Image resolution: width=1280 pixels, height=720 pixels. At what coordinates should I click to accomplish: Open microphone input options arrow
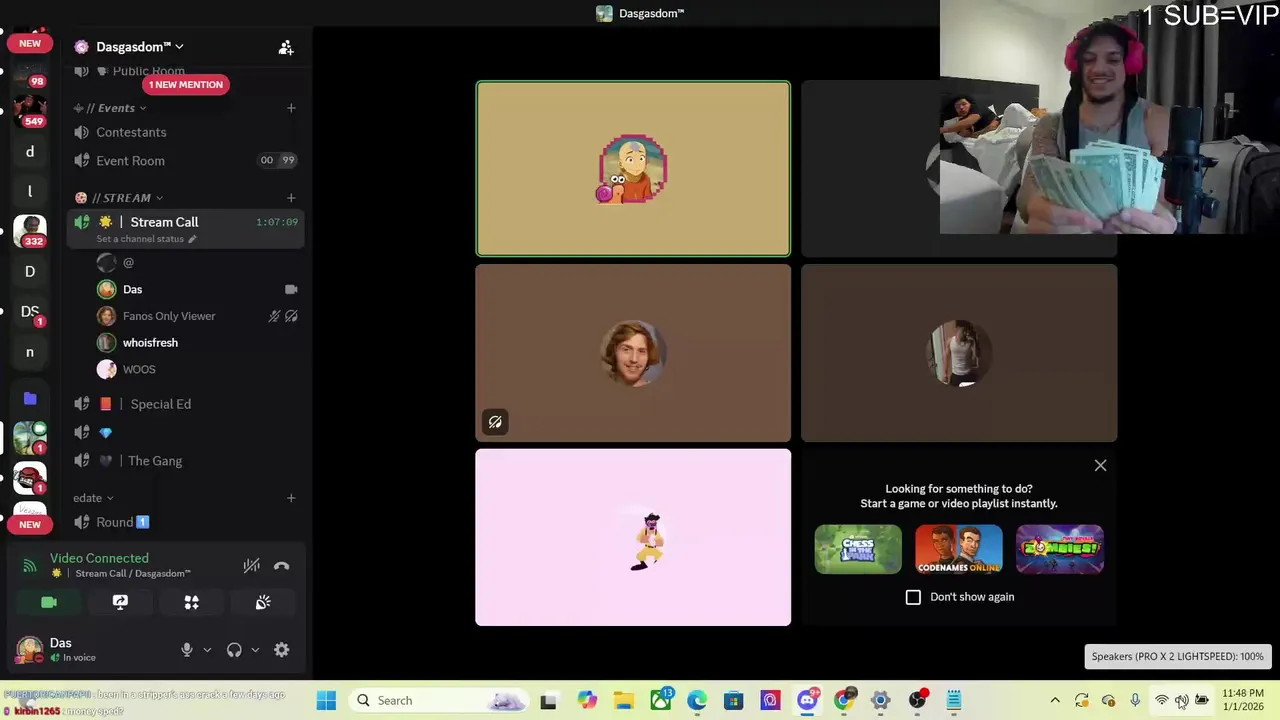pyautogui.click(x=207, y=650)
